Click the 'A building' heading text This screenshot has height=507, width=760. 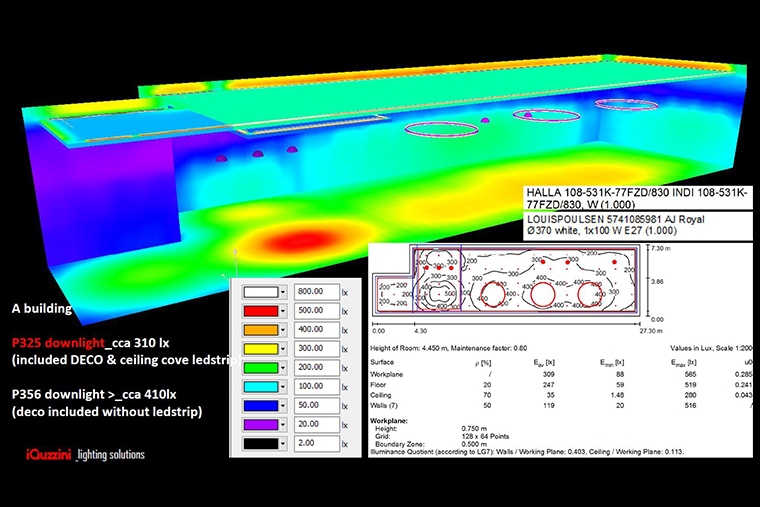(42, 309)
